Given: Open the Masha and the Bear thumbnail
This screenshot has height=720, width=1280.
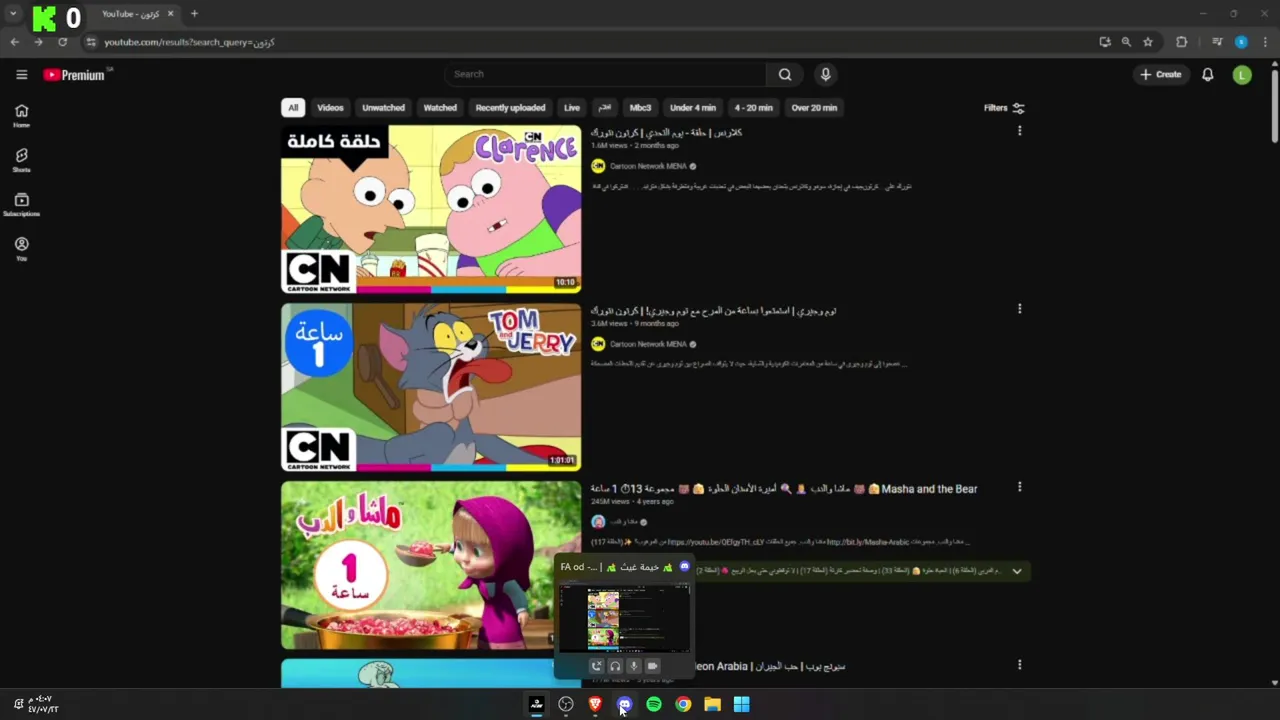Looking at the screenshot, I should point(431,565).
